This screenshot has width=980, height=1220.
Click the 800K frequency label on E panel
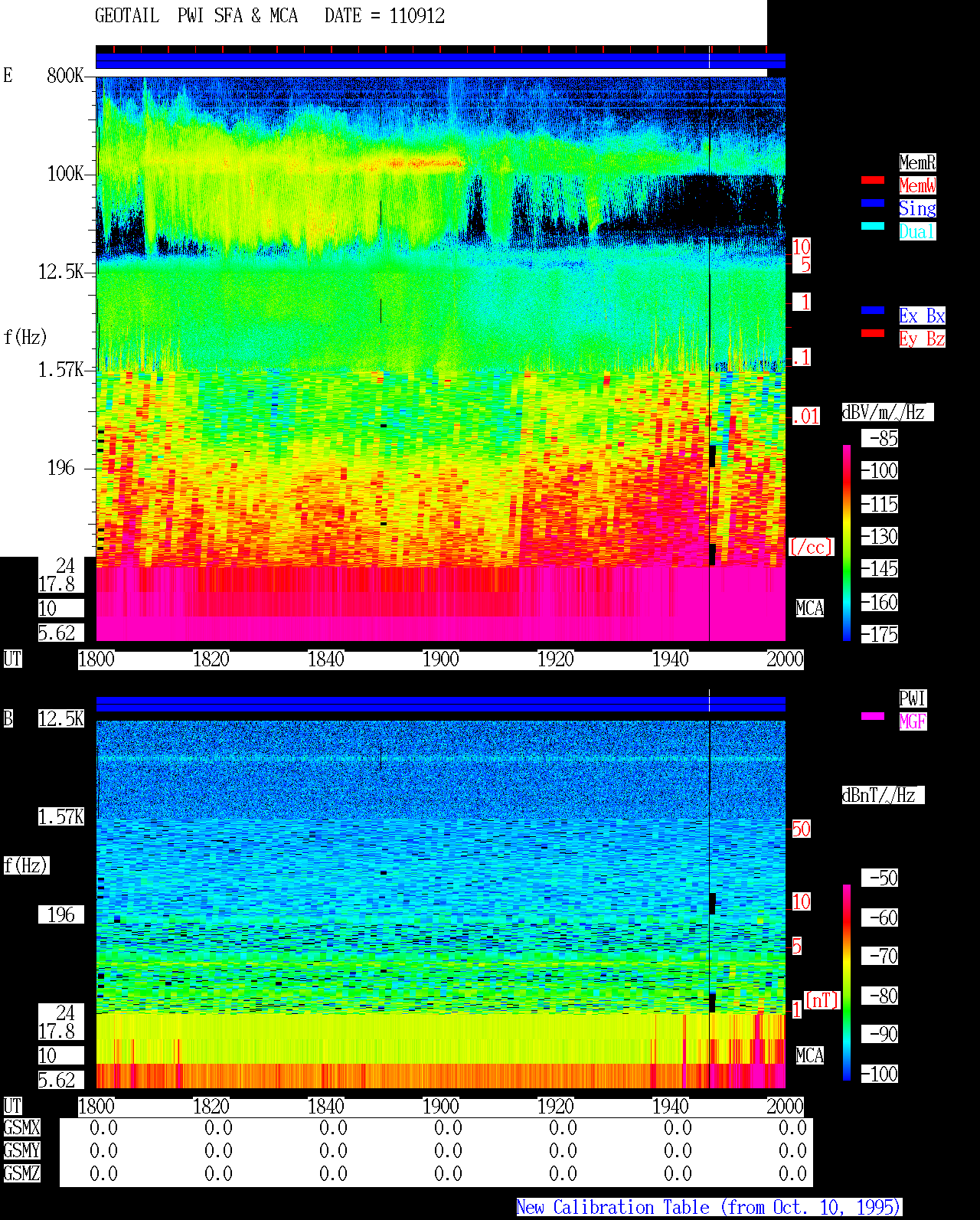[65, 75]
